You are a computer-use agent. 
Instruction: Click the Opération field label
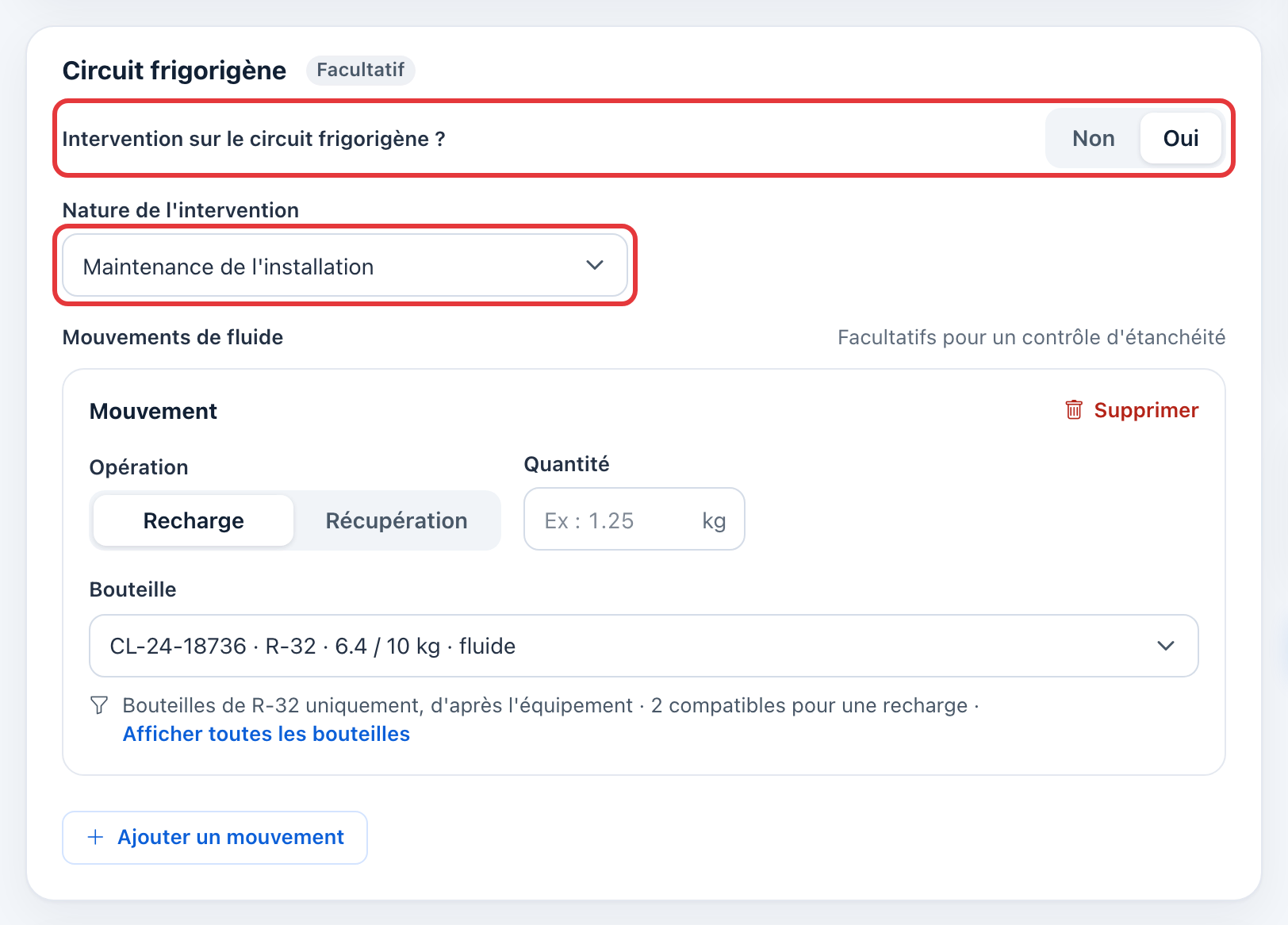pyautogui.click(x=139, y=467)
